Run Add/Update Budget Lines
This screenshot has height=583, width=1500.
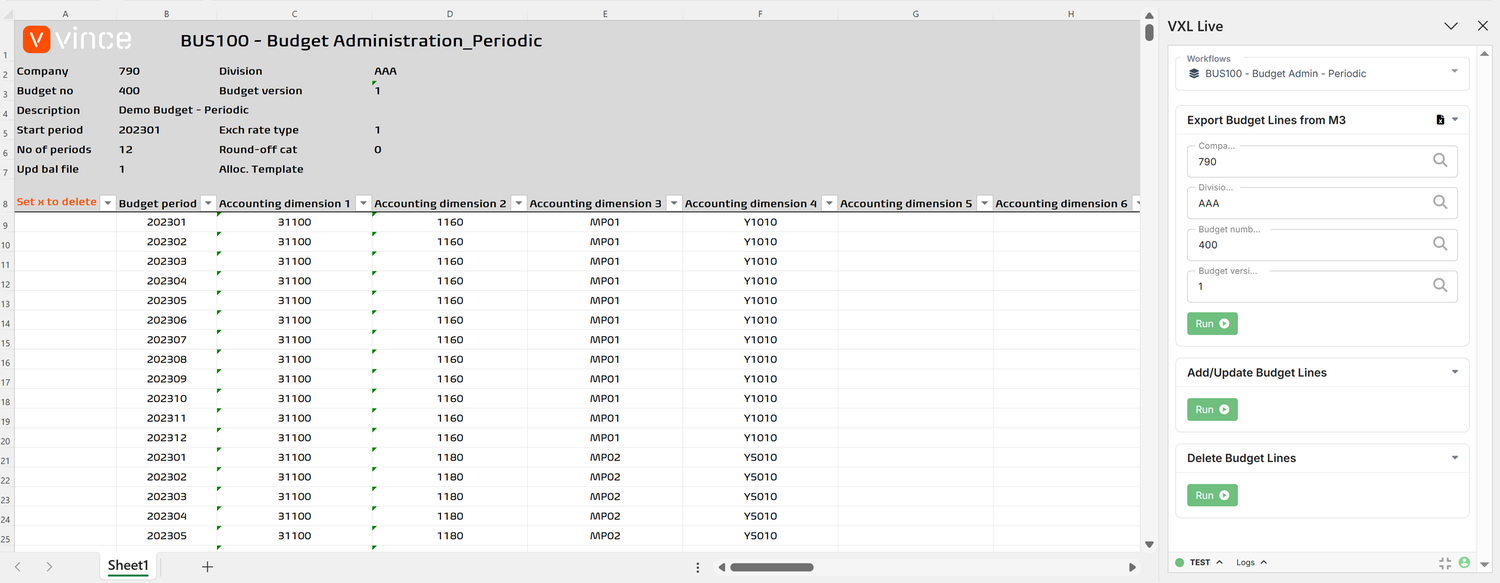point(1211,409)
